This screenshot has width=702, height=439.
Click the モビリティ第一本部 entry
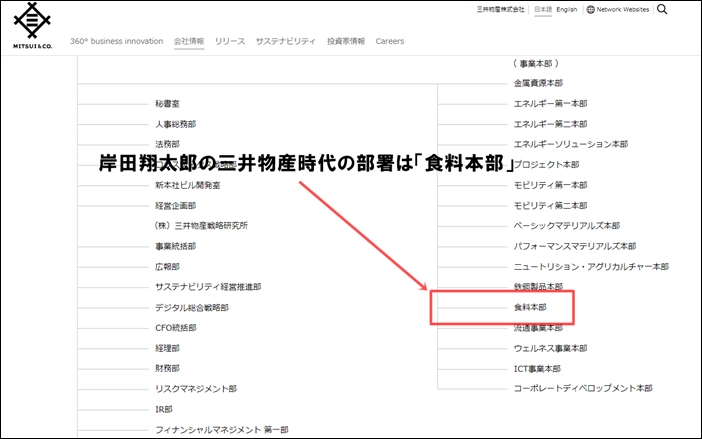point(550,185)
